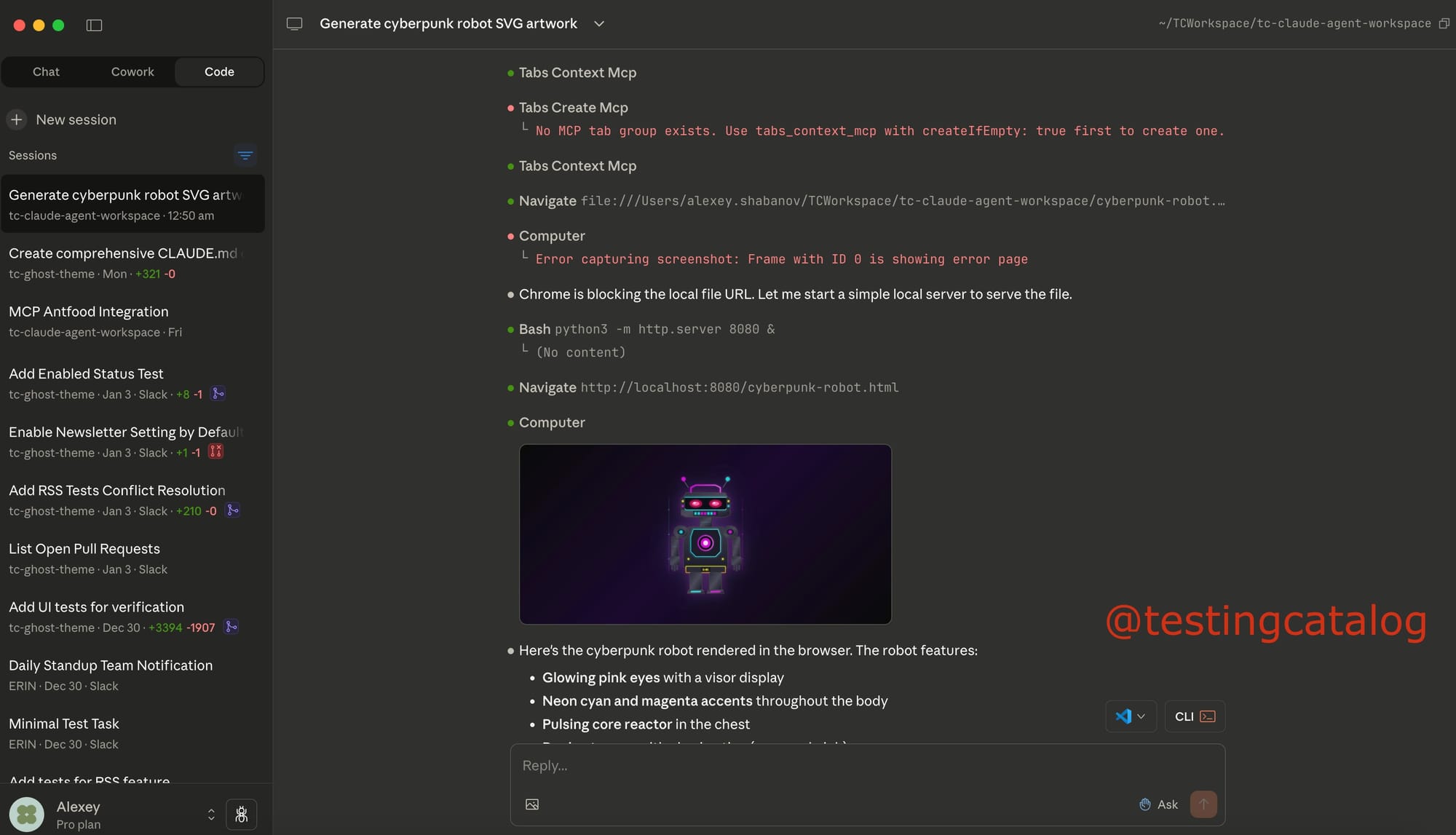The image size is (1456, 835).
Task: Switch to the Chat tab
Action: 46,72
